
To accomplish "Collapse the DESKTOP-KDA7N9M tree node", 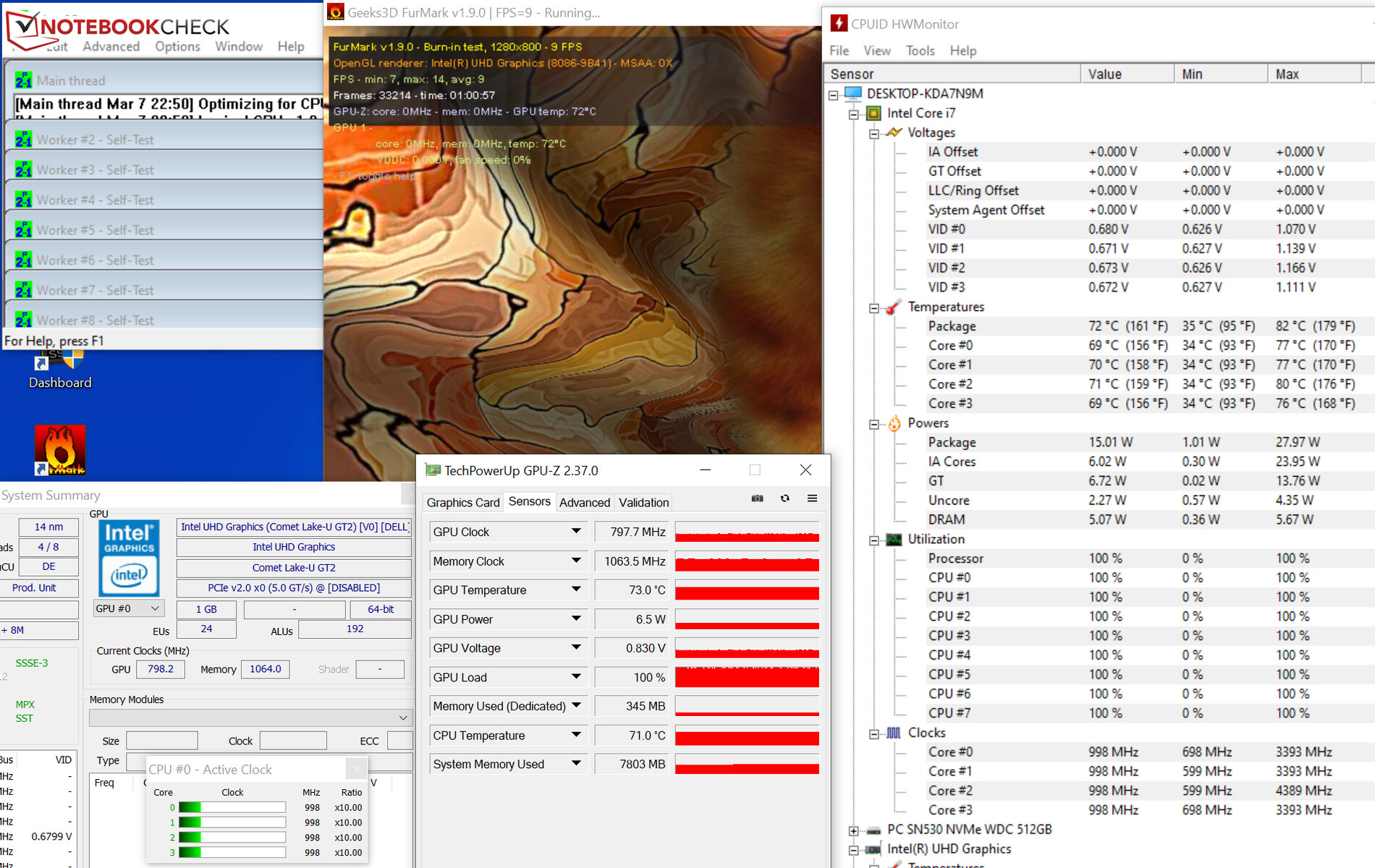I will click(x=834, y=94).
